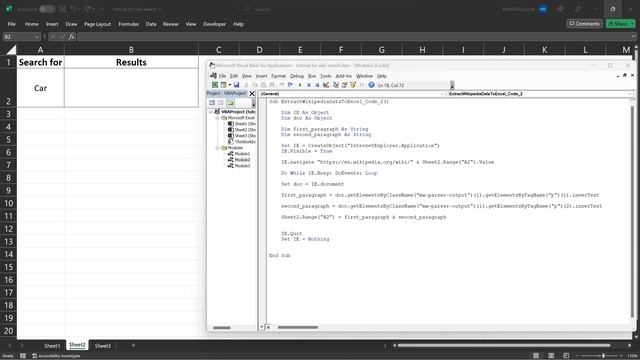Click View Object icon in Project pane
The image size is (640, 360).
221,103
